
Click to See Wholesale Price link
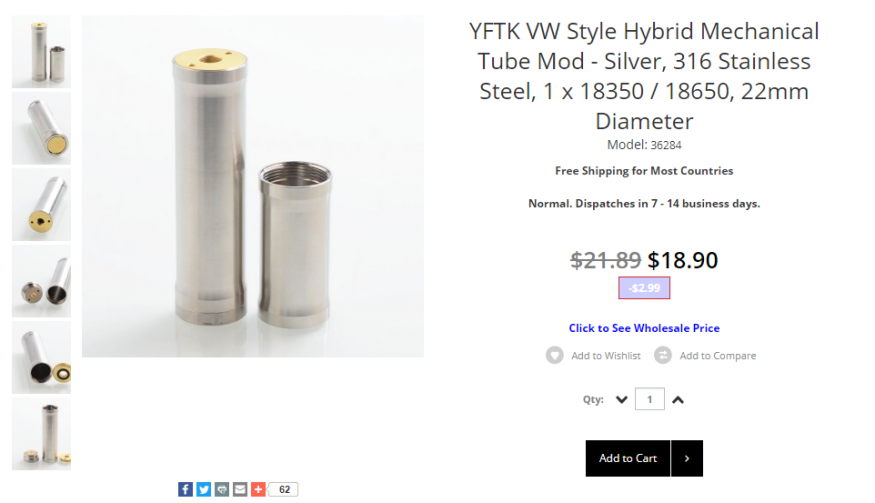click(644, 328)
